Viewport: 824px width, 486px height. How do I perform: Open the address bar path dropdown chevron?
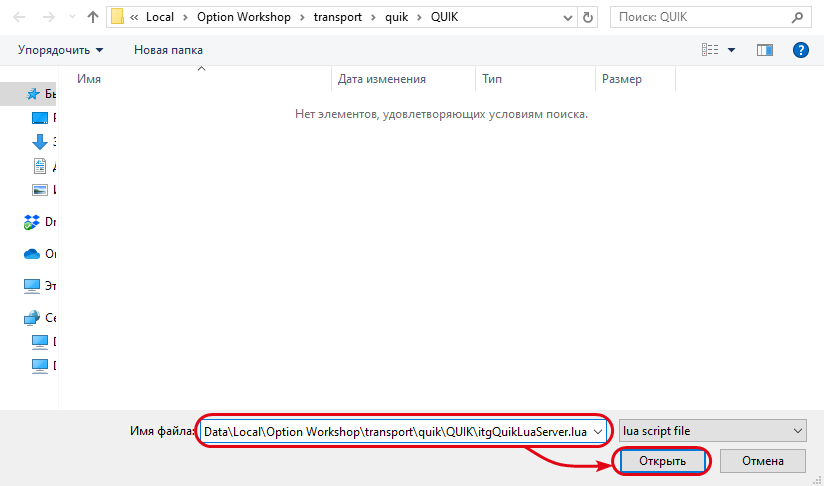point(565,17)
